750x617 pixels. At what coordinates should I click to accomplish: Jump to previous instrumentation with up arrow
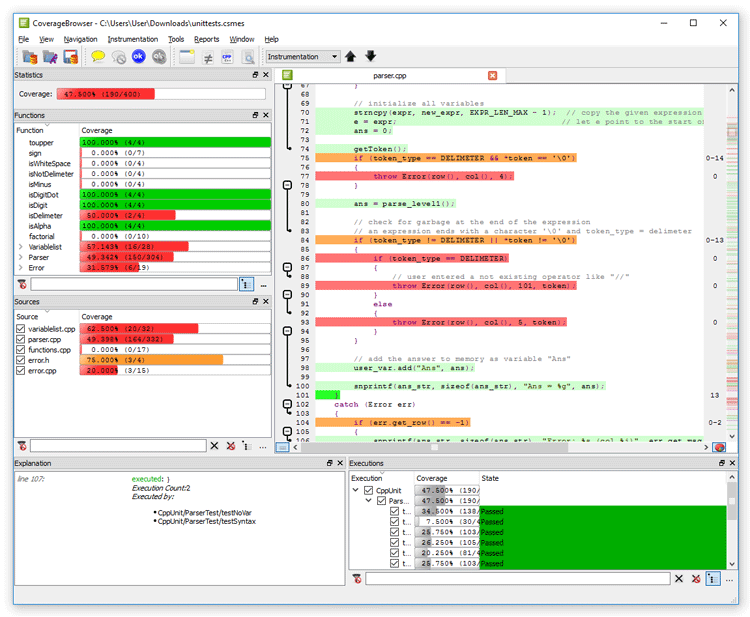tap(350, 57)
